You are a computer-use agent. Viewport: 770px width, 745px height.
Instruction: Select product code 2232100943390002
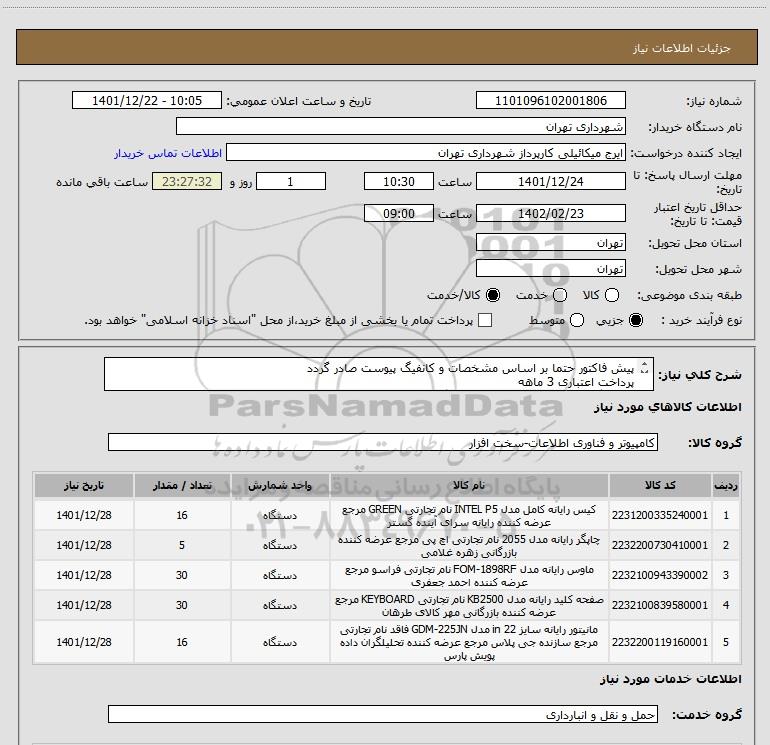tap(660, 575)
